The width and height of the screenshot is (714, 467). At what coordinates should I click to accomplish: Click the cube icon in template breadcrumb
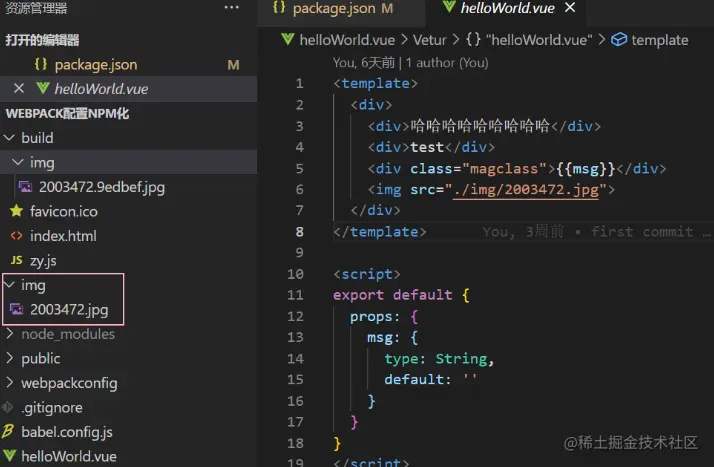(x=619, y=40)
